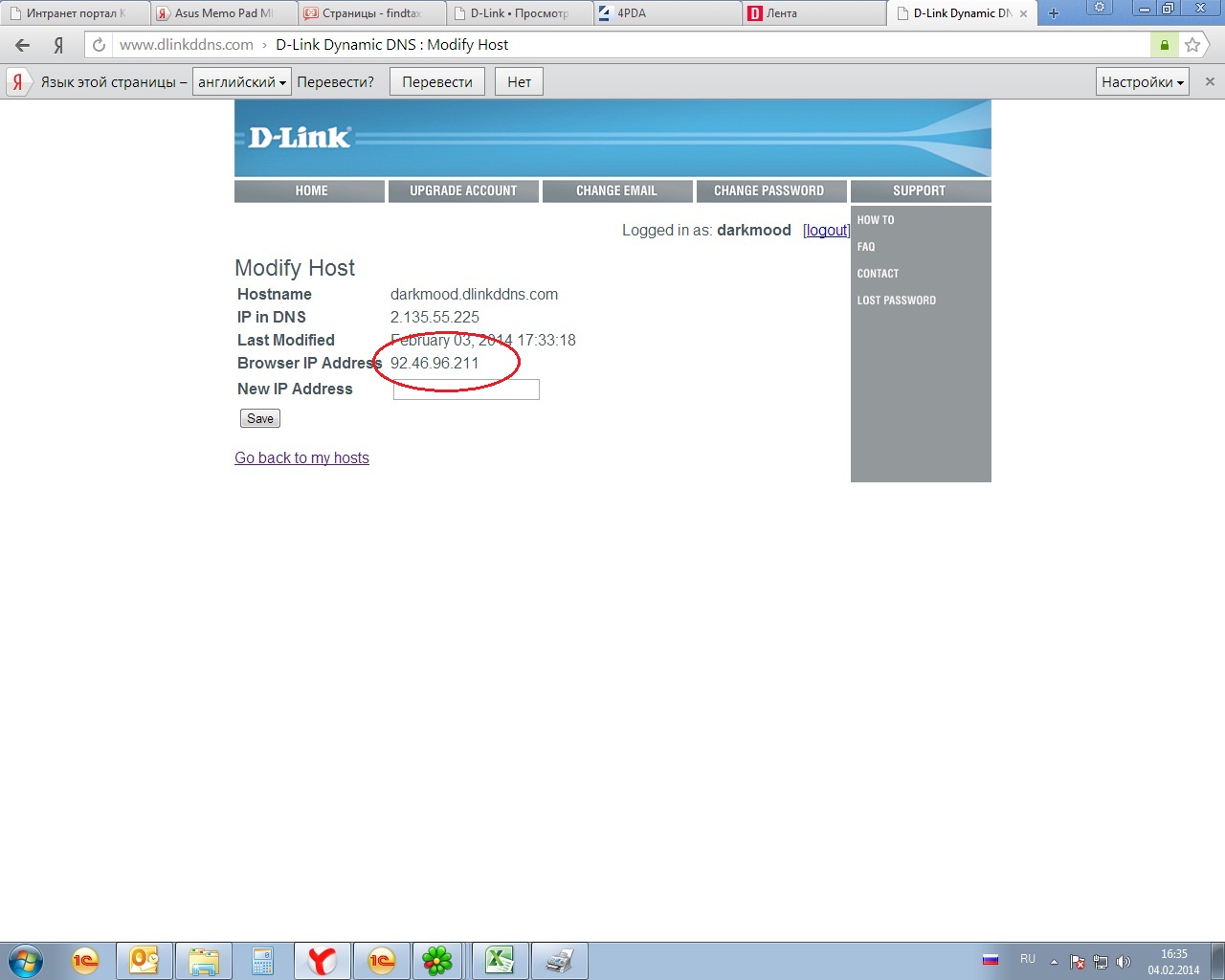The image size is (1225, 980).
Task: Close the D-Link Dynamic DNS tab
Action: [x=1023, y=13]
